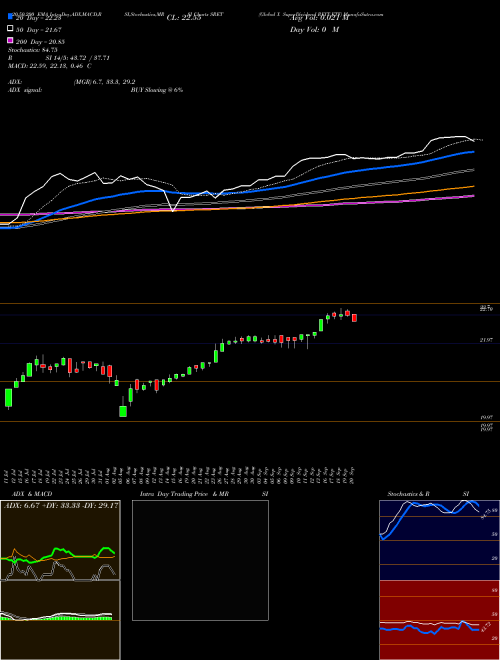Open the empty Intra Day Trading panel
The width and height of the screenshot is (500, 660).
point(200,560)
